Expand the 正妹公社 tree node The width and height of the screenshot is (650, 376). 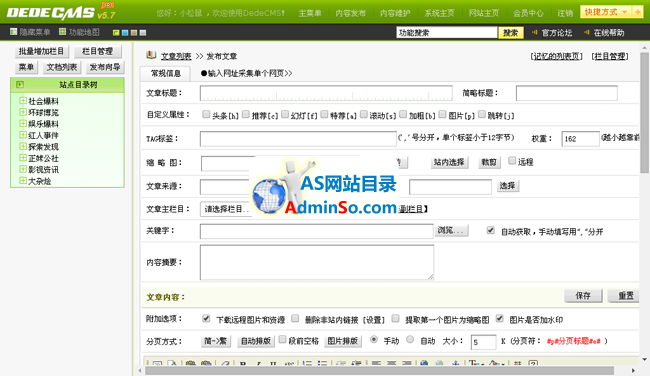23,158
